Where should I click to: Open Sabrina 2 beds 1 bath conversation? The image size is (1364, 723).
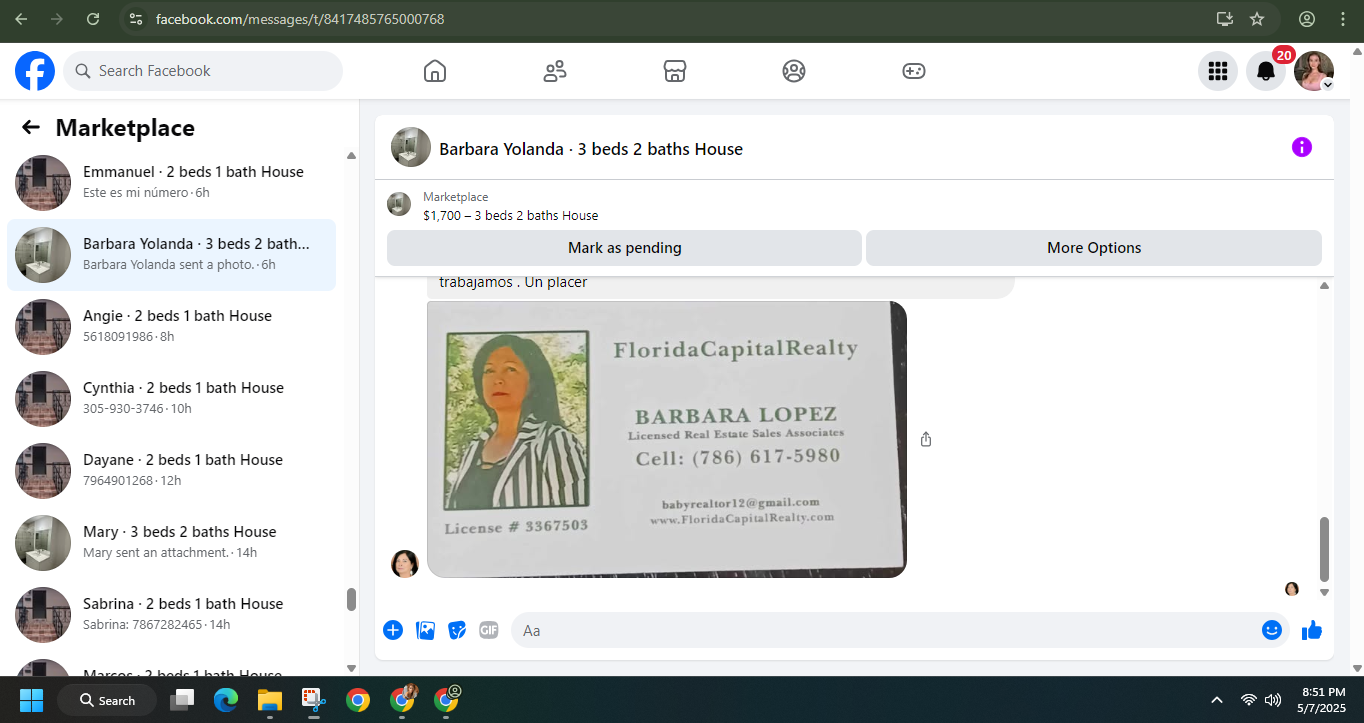[171, 615]
